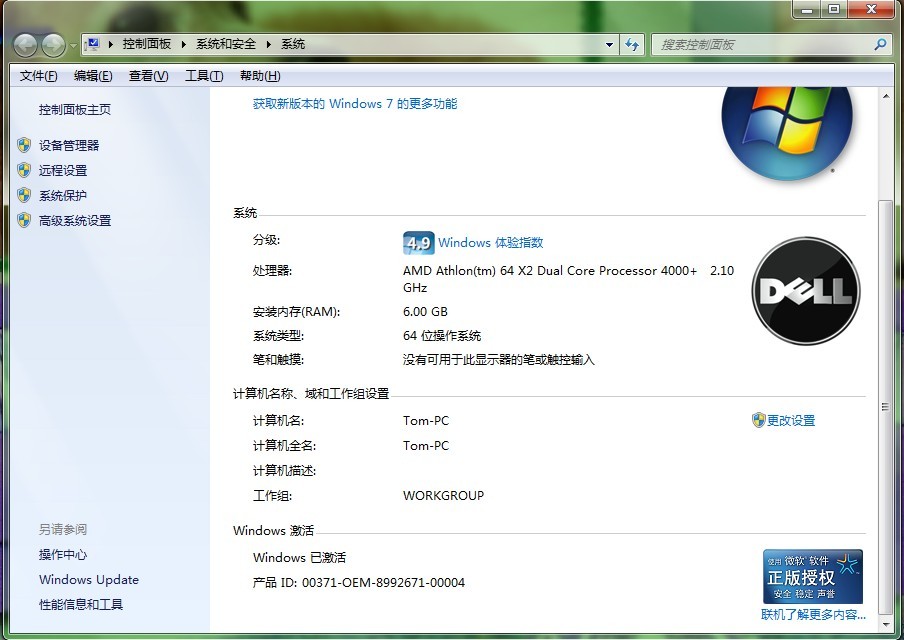Open the 帮助(H) menu
The width and height of the screenshot is (904, 640).
(260, 76)
